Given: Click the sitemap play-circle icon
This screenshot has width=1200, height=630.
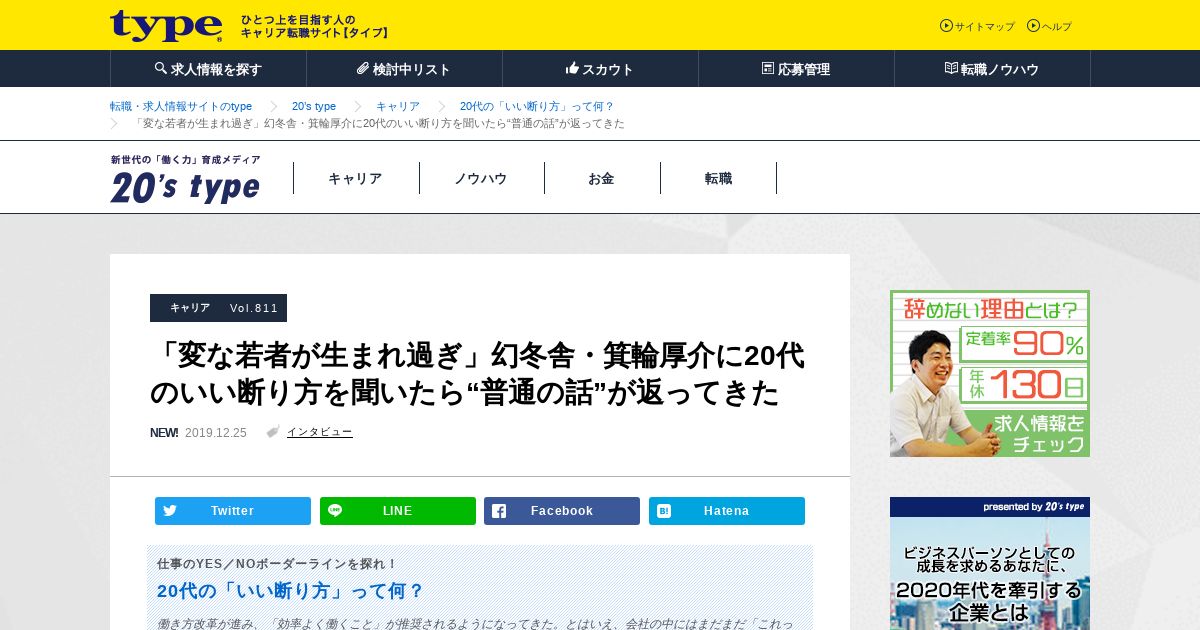Looking at the screenshot, I should [x=946, y=26].
